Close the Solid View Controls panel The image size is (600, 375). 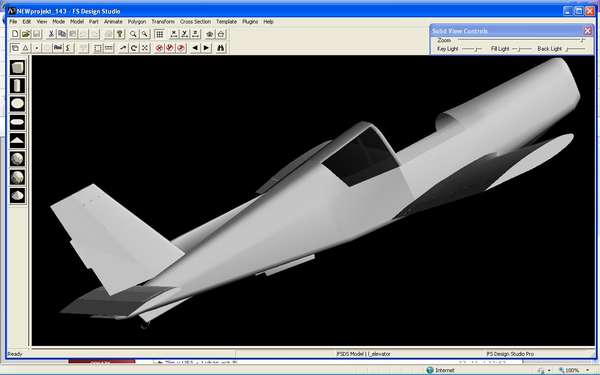point(588,31)
